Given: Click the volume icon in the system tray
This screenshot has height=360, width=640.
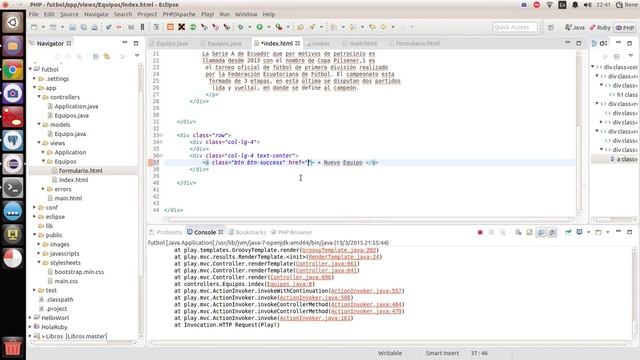Looking at the screenshot, I should (x=588, y=5).
